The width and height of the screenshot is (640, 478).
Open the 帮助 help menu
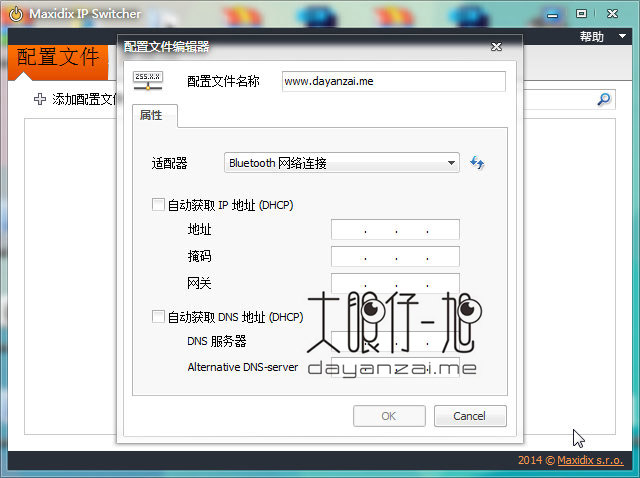tap(592, 37)
